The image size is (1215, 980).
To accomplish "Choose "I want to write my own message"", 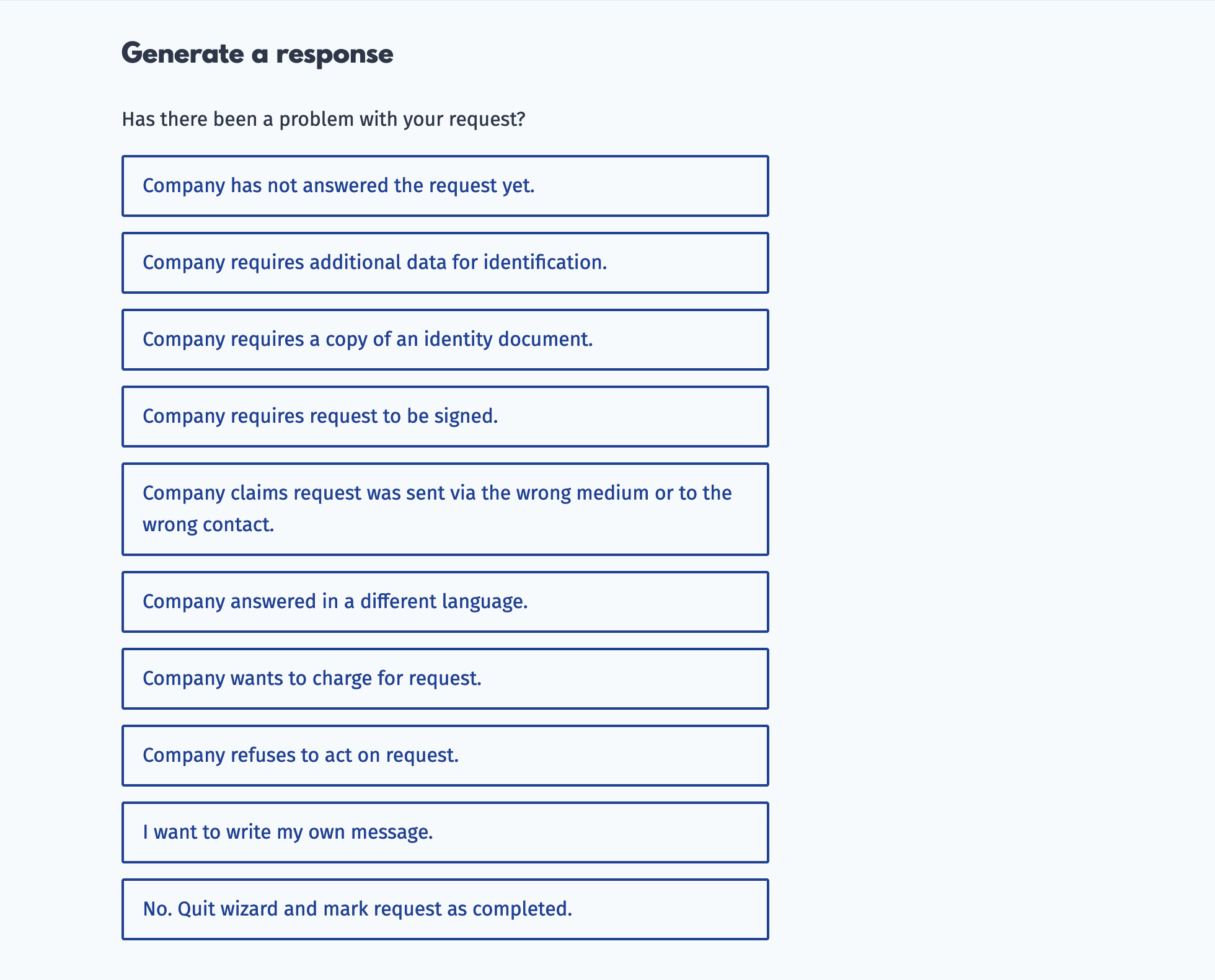I will (445, 832).
